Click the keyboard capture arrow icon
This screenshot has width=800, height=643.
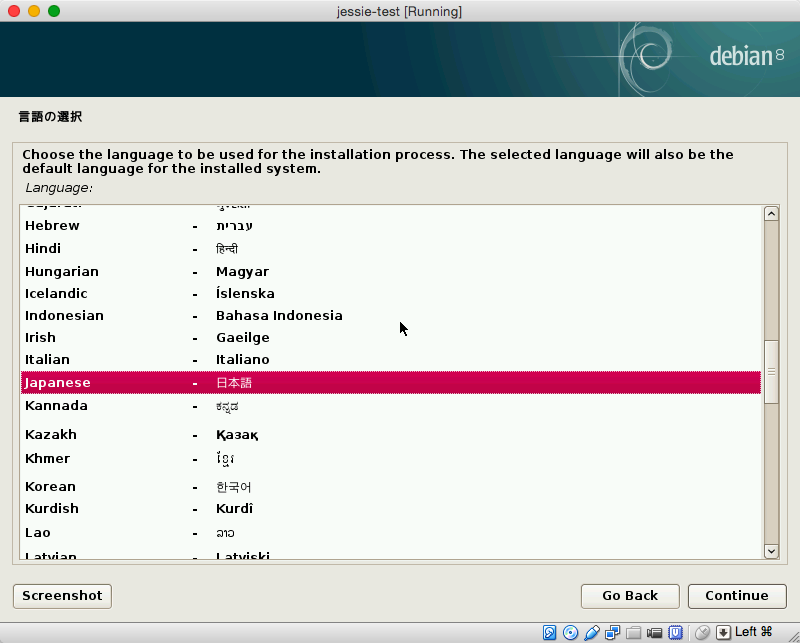pos(723,633)
